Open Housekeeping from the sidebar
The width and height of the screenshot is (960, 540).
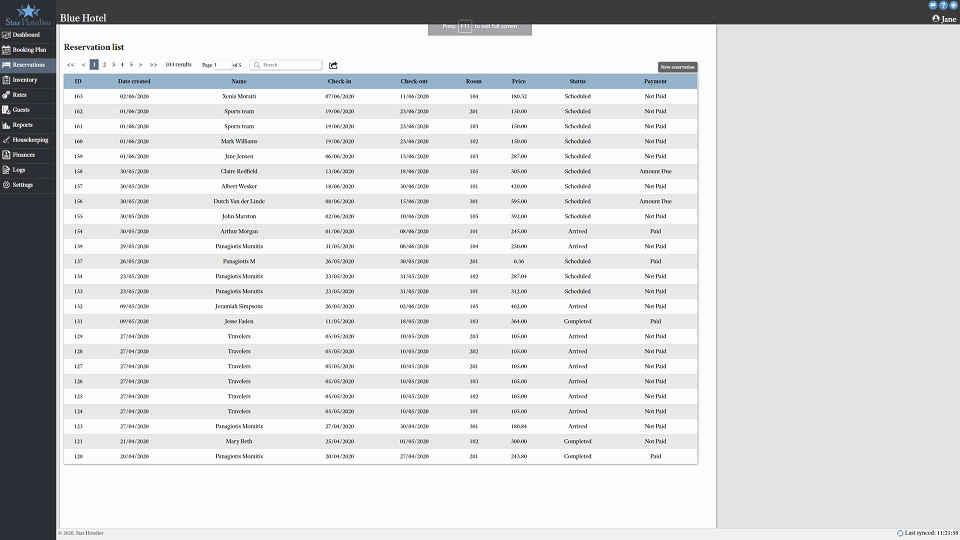pos(28,140)
